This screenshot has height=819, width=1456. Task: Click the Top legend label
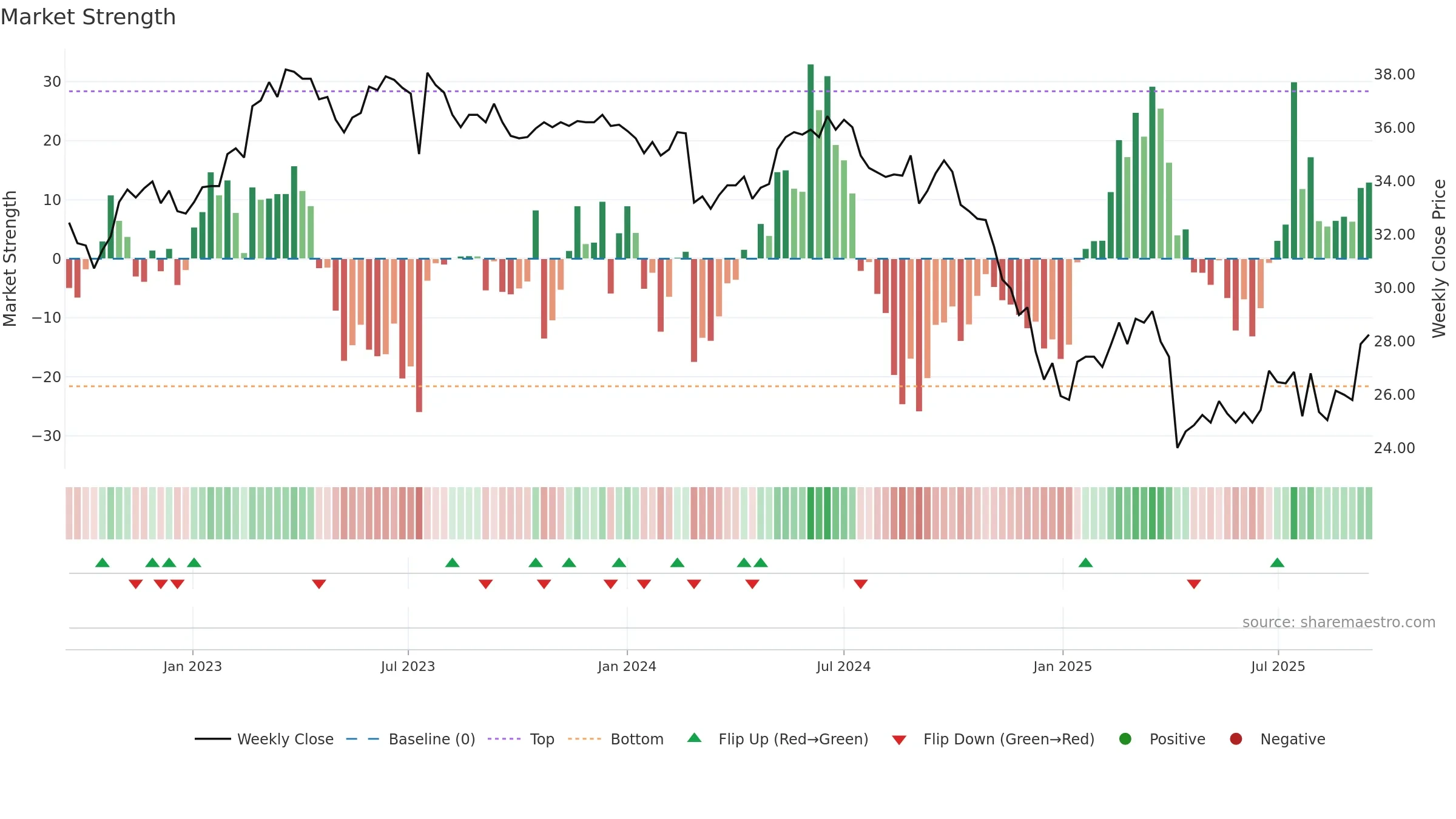(x=542, y=739)
